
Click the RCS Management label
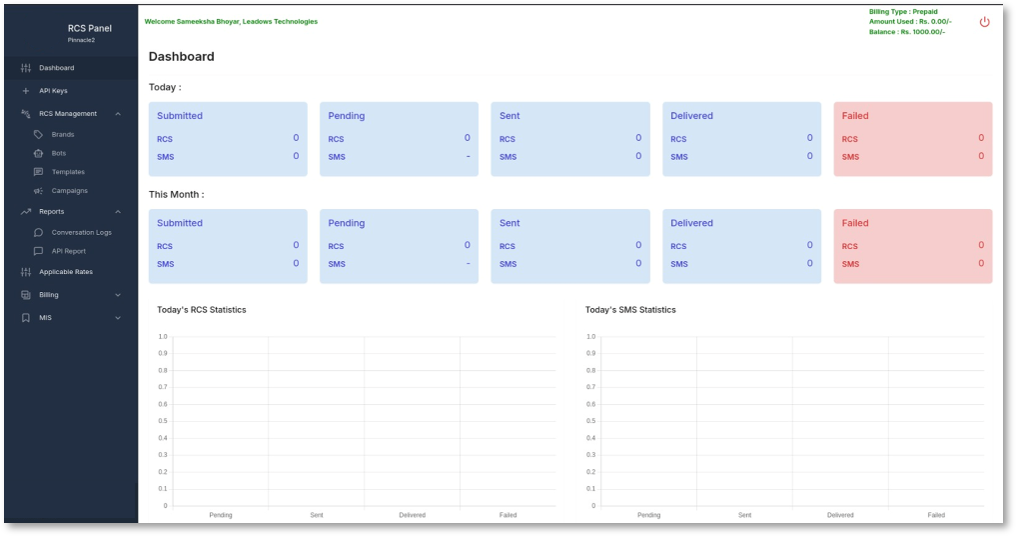coord(68,113)
